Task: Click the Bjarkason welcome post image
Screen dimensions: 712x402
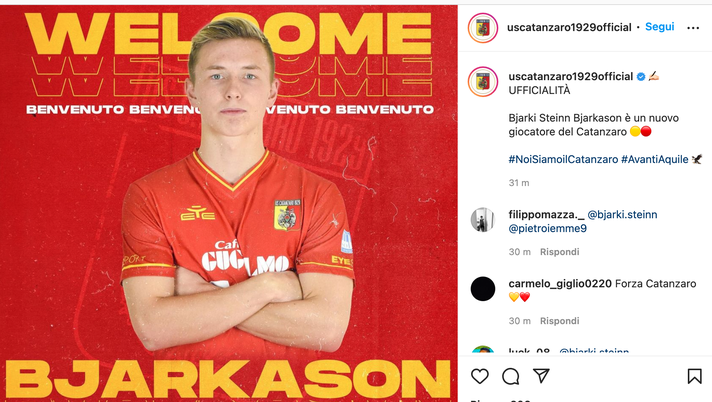Action: tap(228, 203)
